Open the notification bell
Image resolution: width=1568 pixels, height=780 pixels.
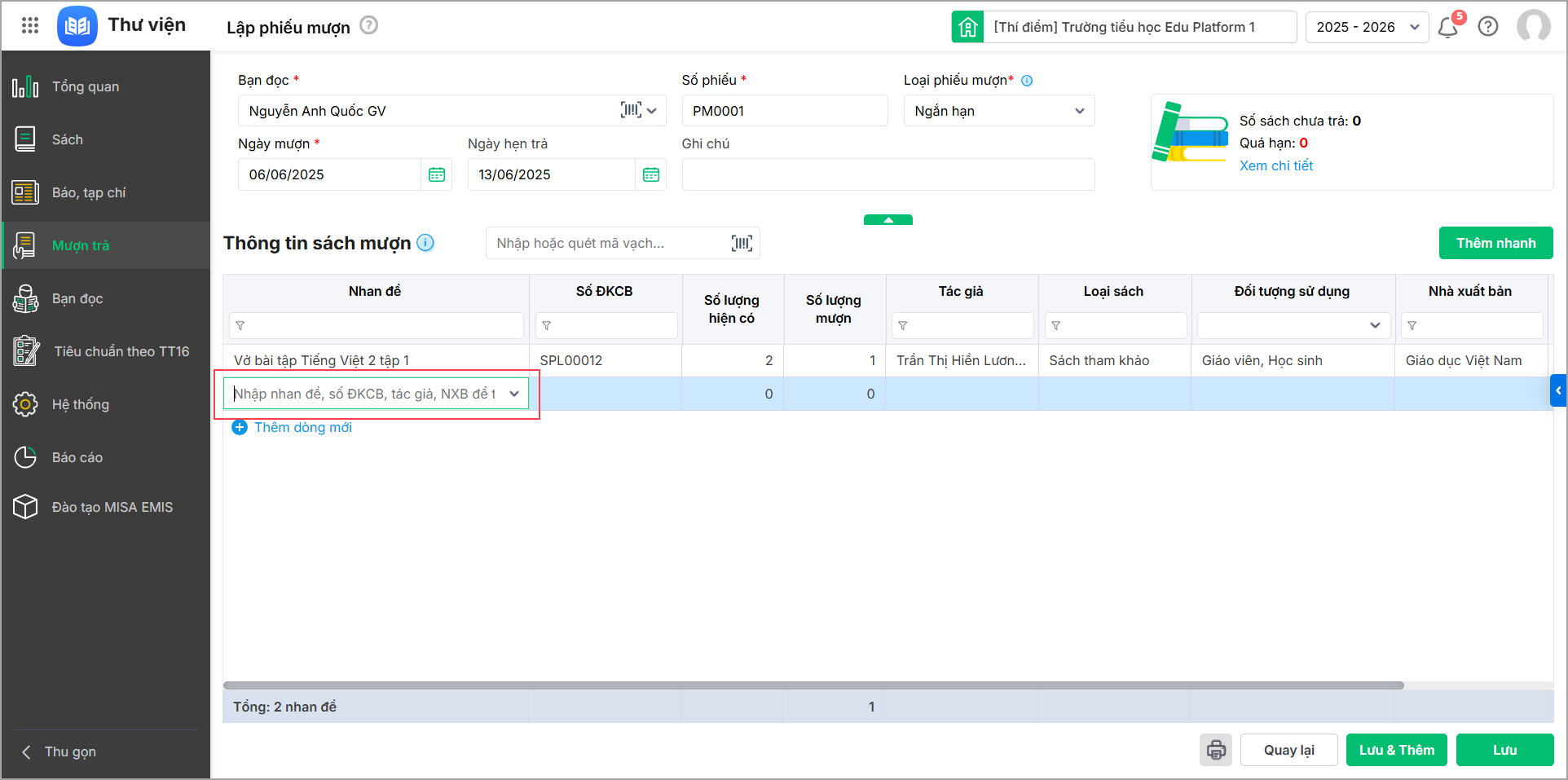click(1448, 27)
